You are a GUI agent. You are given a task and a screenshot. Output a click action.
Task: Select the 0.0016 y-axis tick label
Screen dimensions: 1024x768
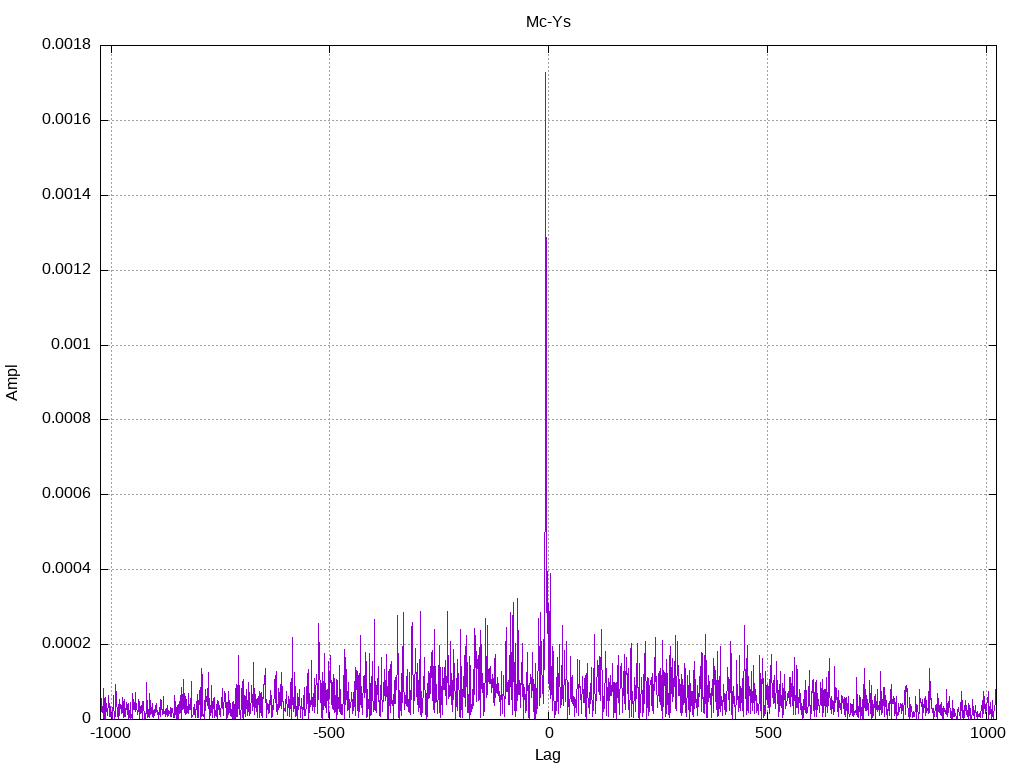click(66, 120)
